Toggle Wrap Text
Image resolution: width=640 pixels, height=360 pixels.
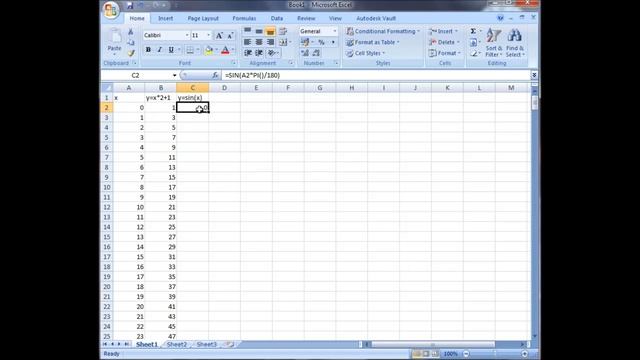[282, 31]
